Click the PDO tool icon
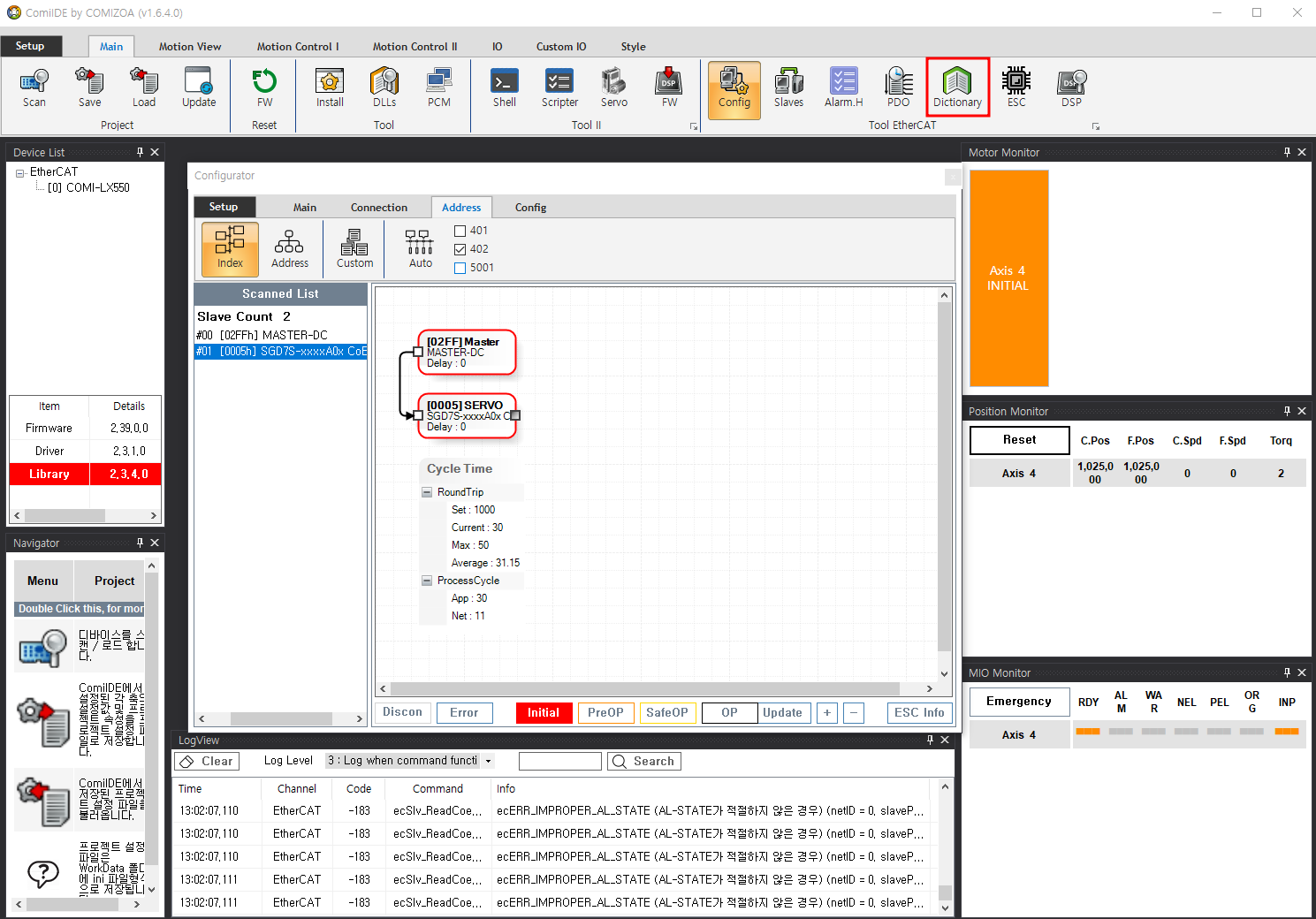The image size is (1316, 919). tap(898, 87)
